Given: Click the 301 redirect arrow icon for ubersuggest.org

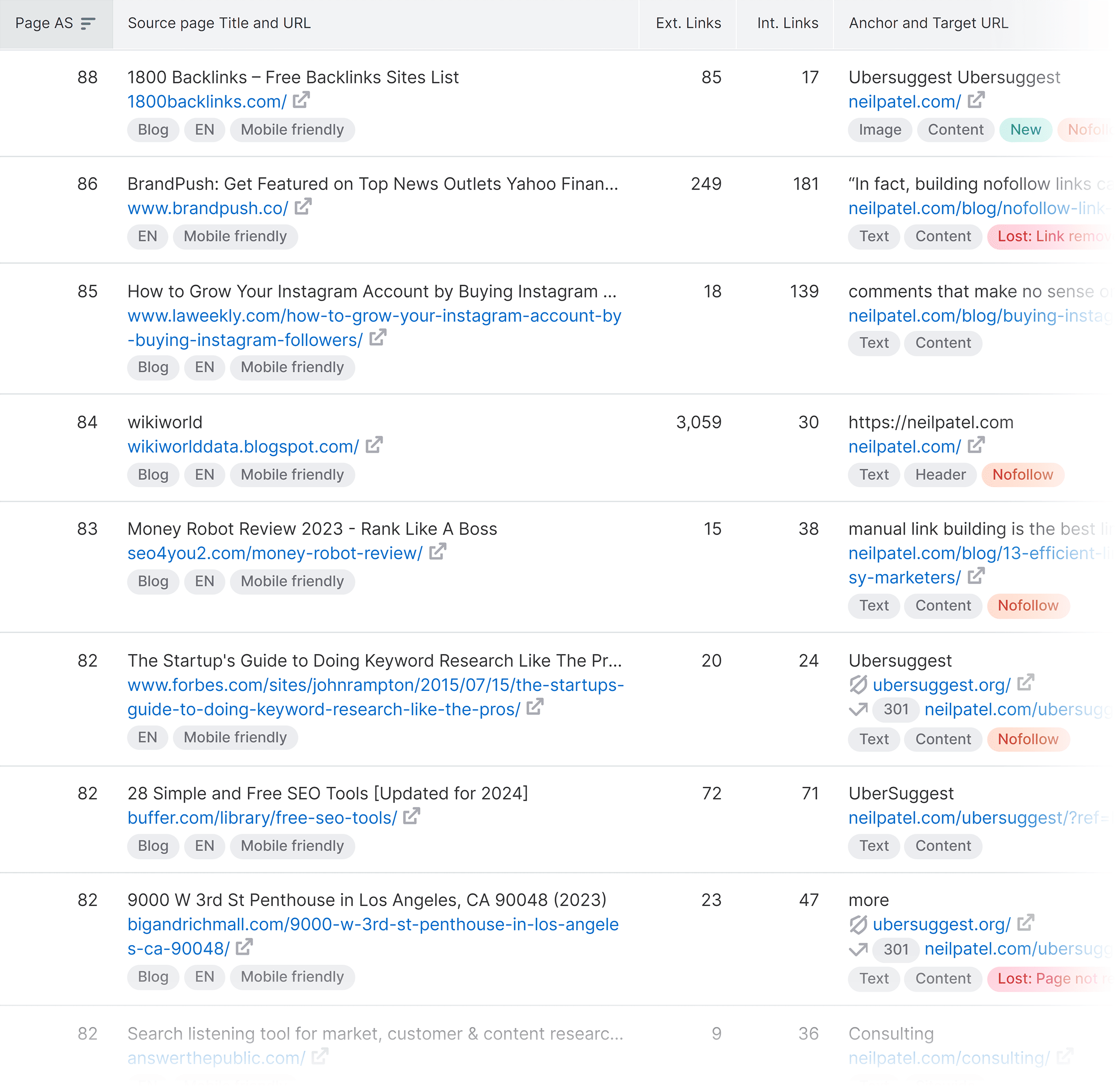Looking at the screenshot, I should coord(857,709).
